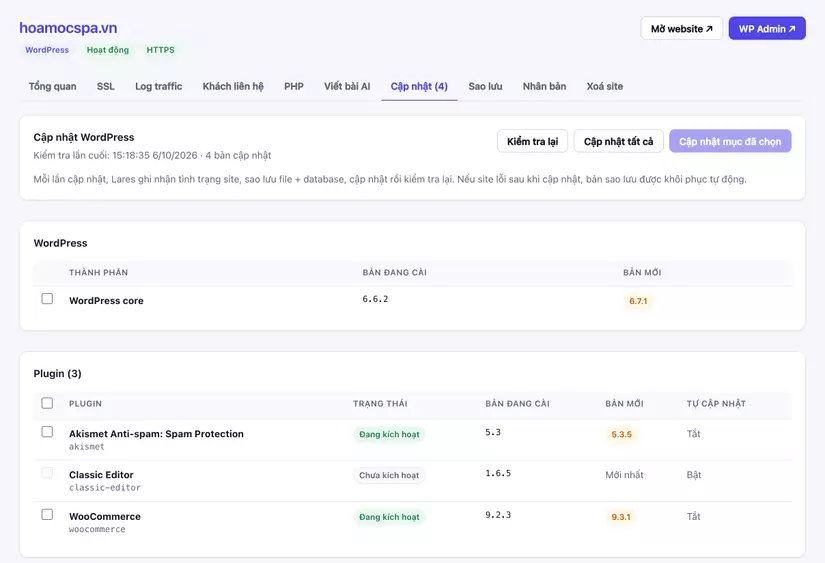The image size is (825, 563).
Task: Click the WordPress core row label
Action: click(106, 301)
